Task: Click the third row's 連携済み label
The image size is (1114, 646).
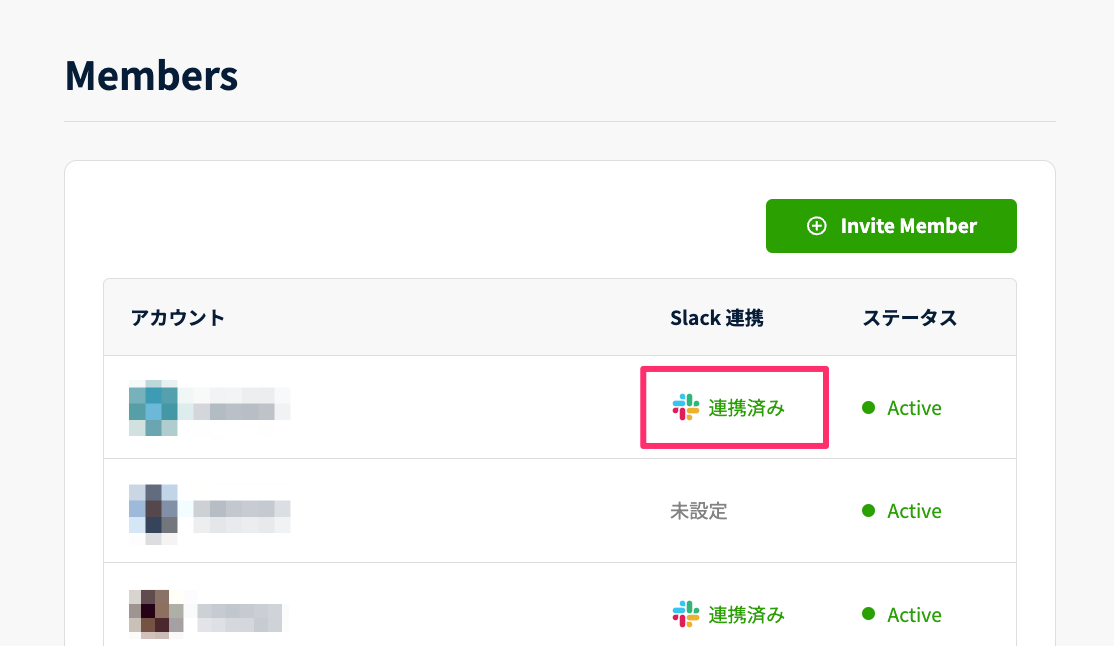Action: point(747,615)
